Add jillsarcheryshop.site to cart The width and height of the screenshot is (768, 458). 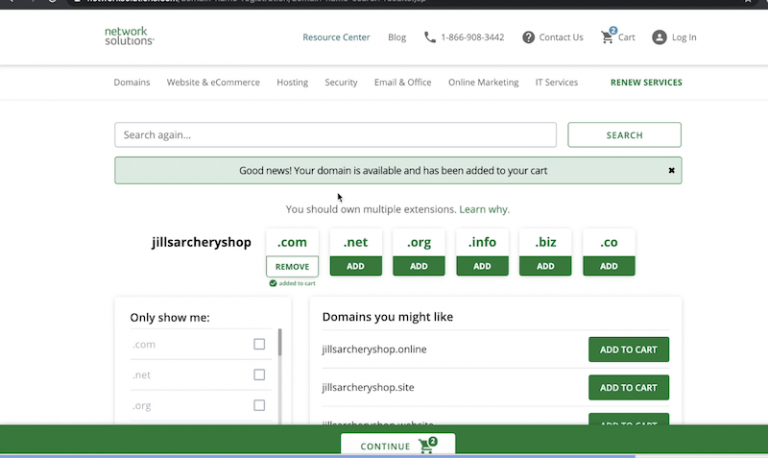[628, 387]
